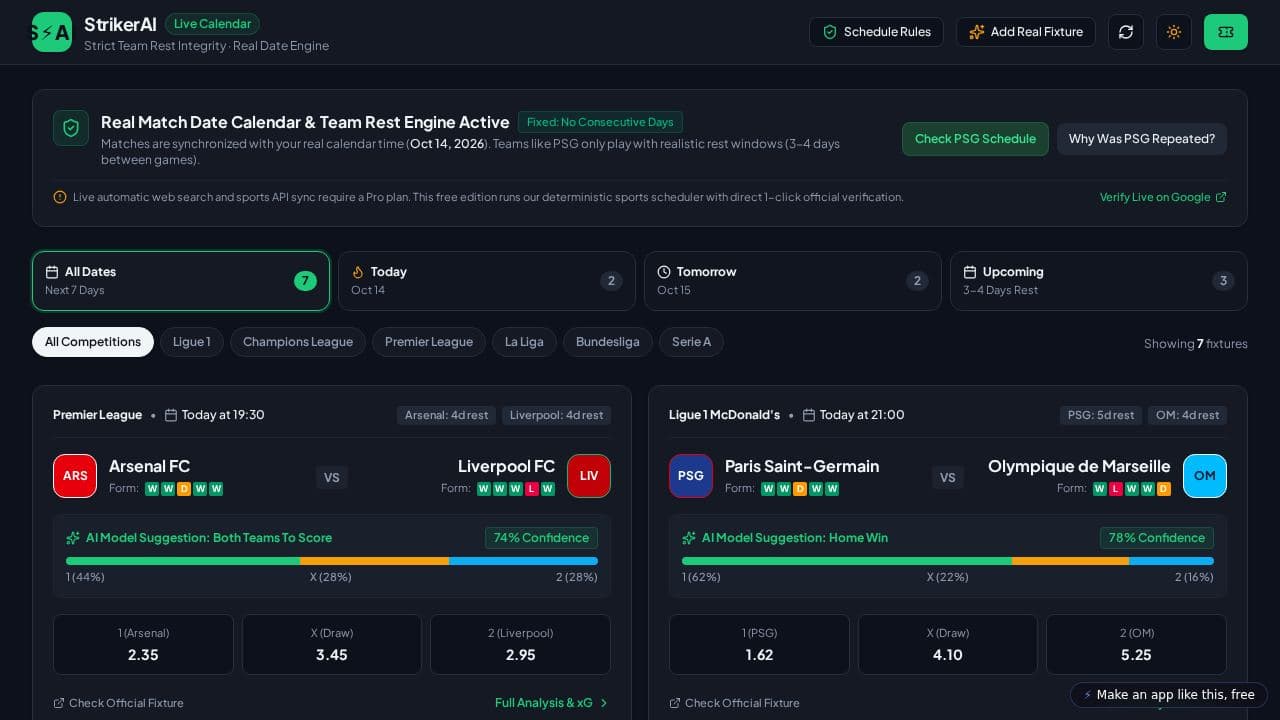The height and width of the screenshot is (720, 1280).
Task: Click PSG vs Marseille probability bar
Action: (948, 561)
